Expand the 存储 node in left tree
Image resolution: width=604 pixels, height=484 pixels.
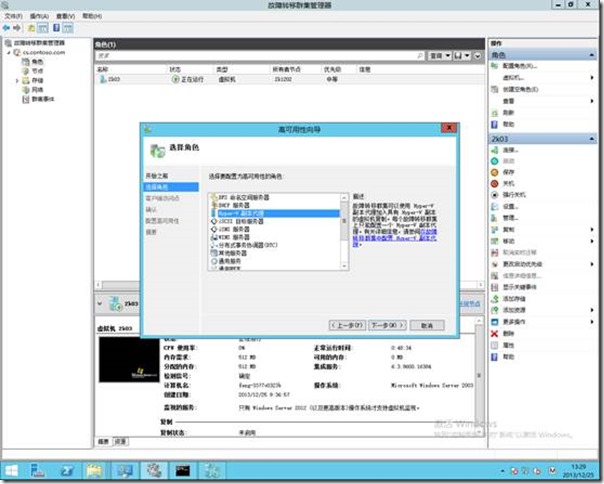17,81
